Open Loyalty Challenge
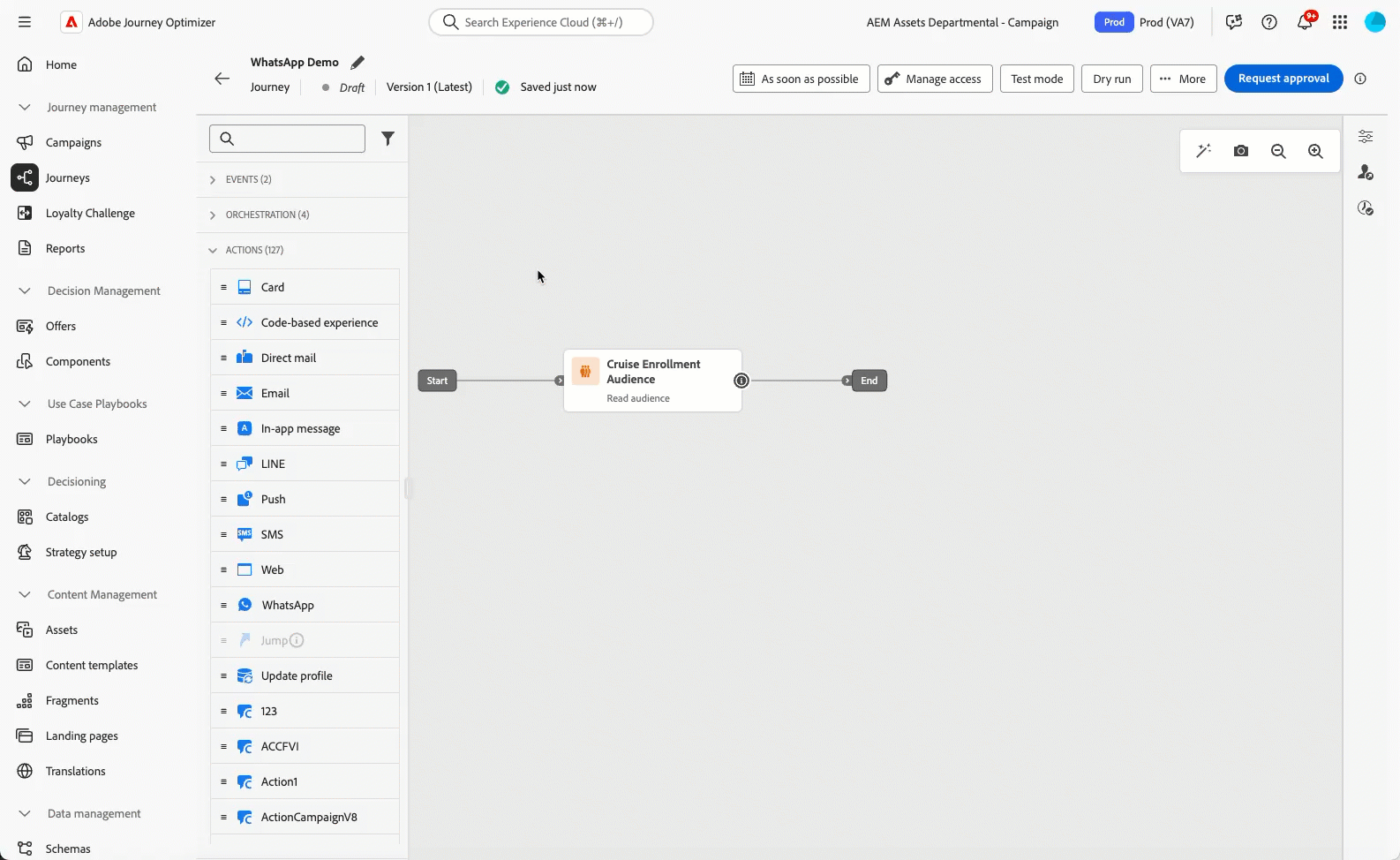This screenshot has height=860, width=1400. click(90, 213)
